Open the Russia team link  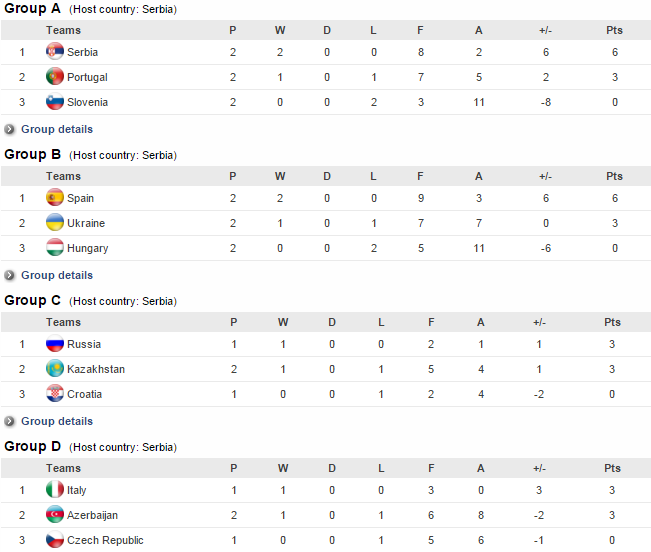point(84,344)
